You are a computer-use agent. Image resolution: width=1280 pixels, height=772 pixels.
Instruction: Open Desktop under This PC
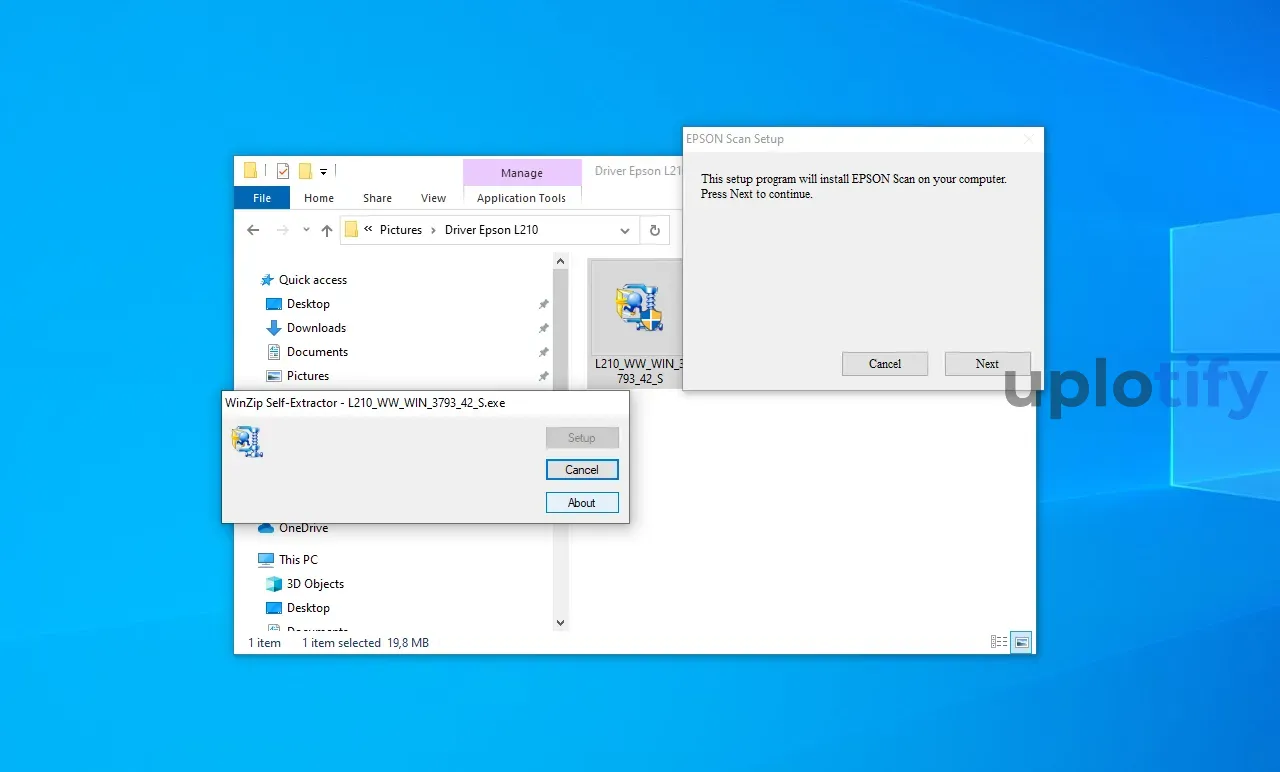click(x=308, y=608)
